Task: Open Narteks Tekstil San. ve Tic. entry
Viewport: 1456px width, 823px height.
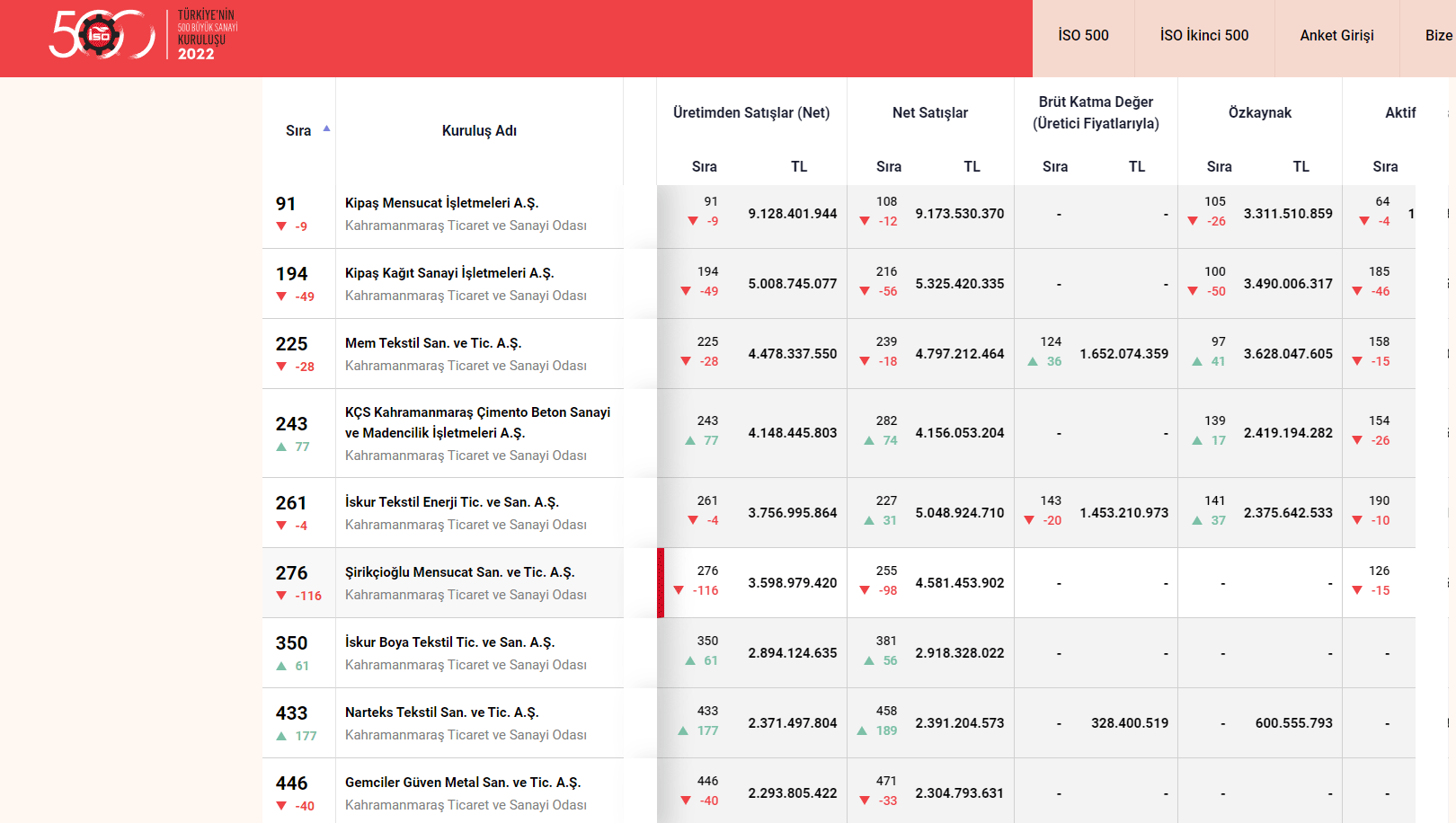Action: (441, 712)
